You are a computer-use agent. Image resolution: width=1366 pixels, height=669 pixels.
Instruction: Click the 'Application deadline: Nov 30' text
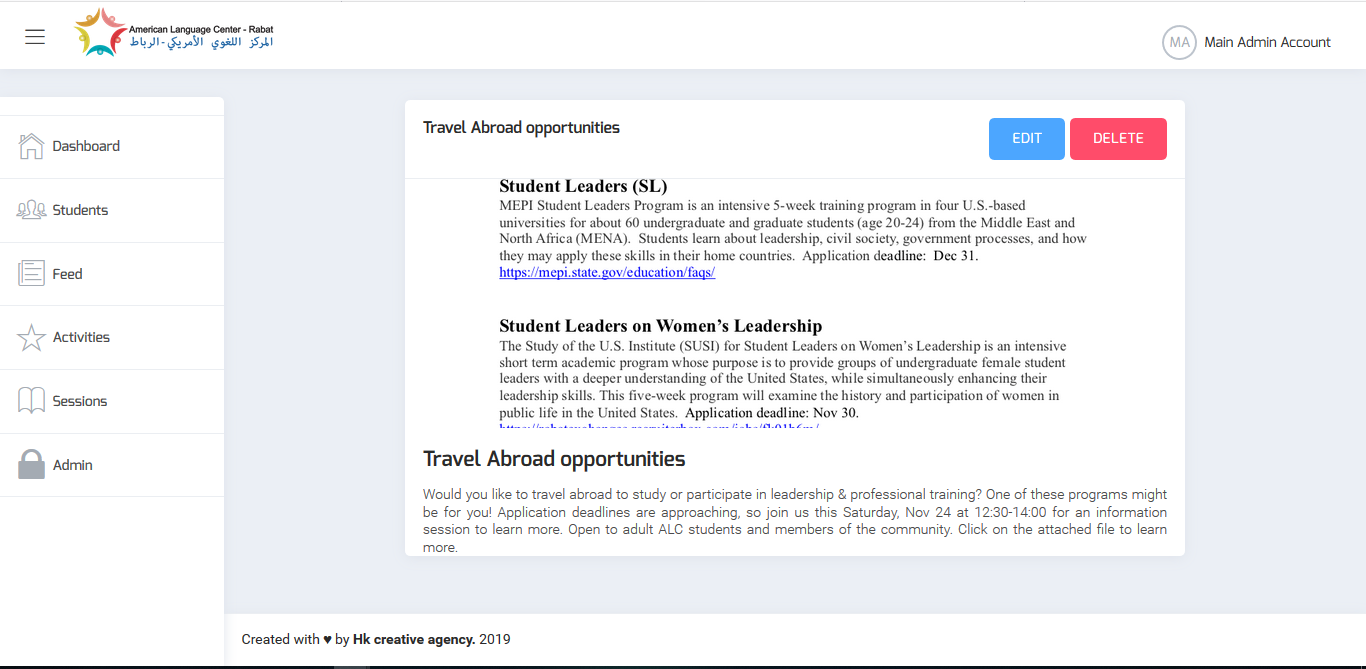pos(771,413)
